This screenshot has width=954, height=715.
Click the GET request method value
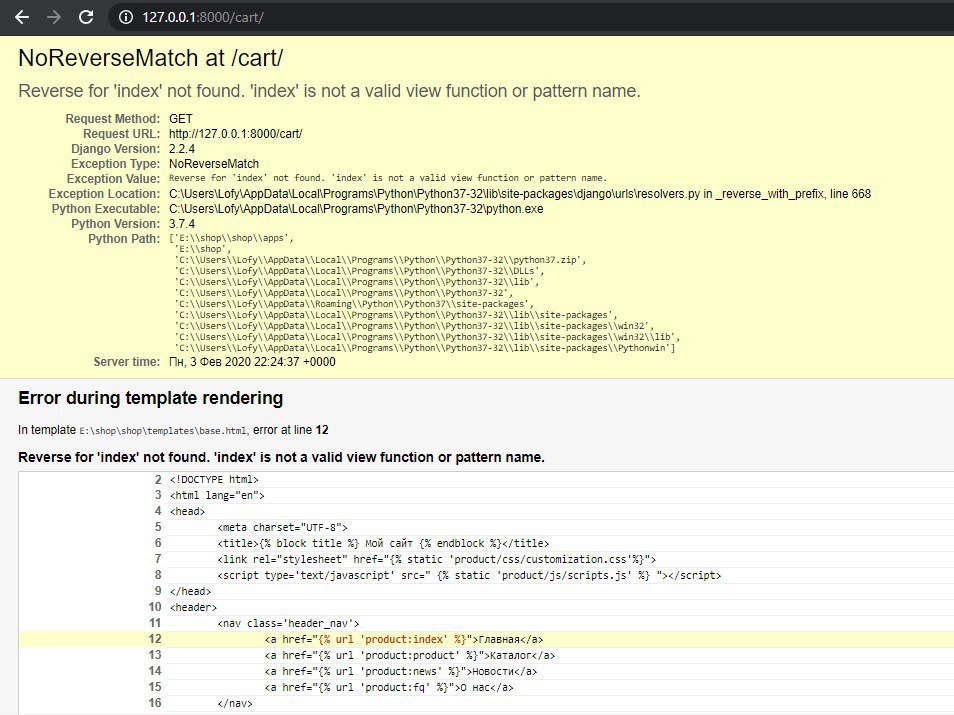click(x=181, y=119)
